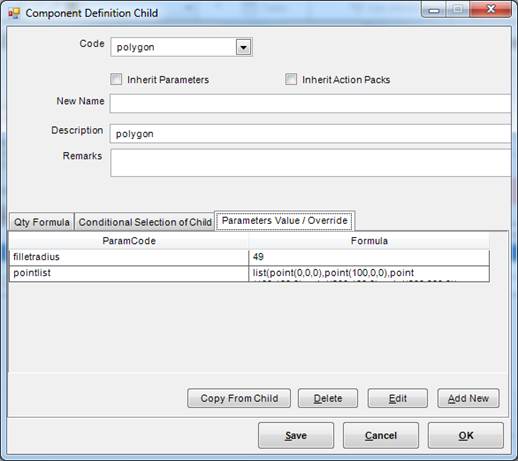Focus the New Name text field
The image size is (518, 461).
pyautogui.click(x=310, y=103)
